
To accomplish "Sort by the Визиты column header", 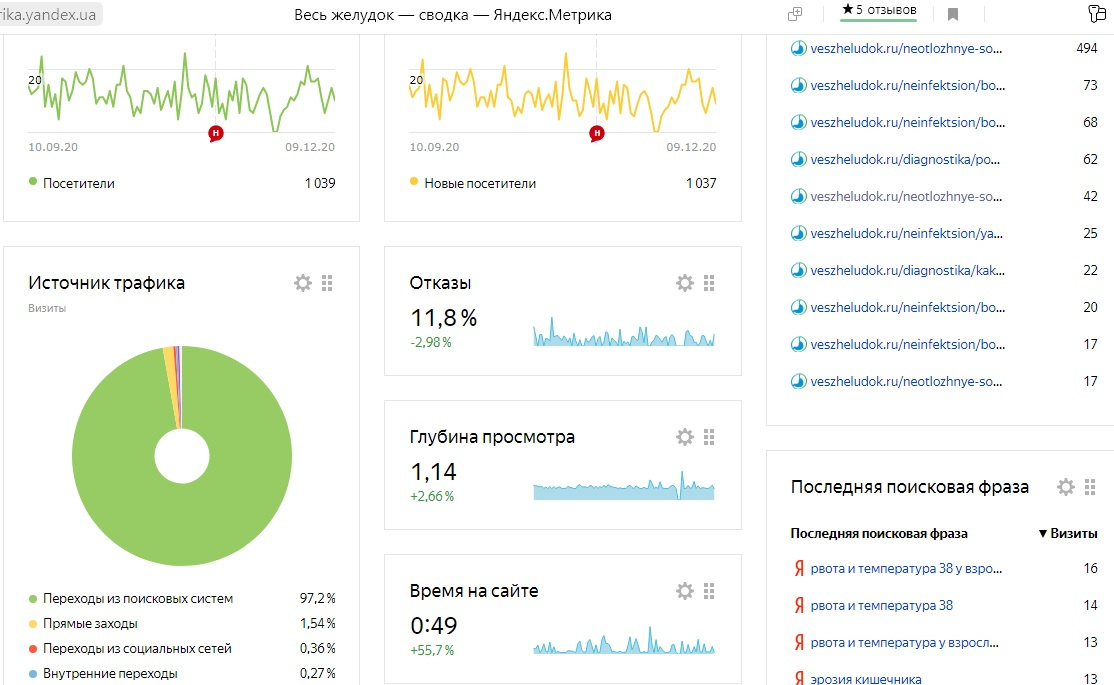I will point(1068,533).
